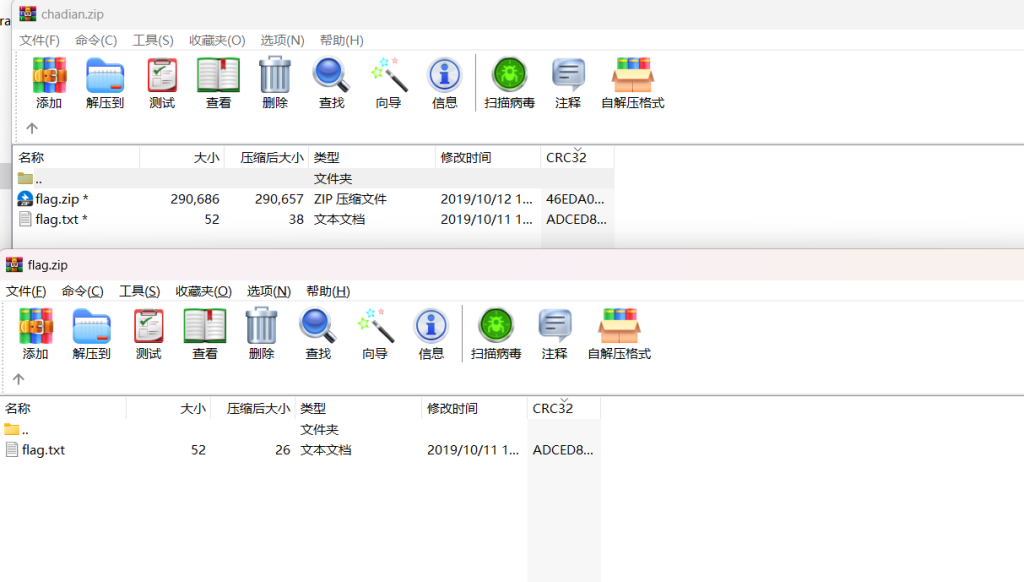Viewport: 1024px width, 582px height.
Task: Open 文件(F) menu in chadian.zip window
Action: coord(40,40)
